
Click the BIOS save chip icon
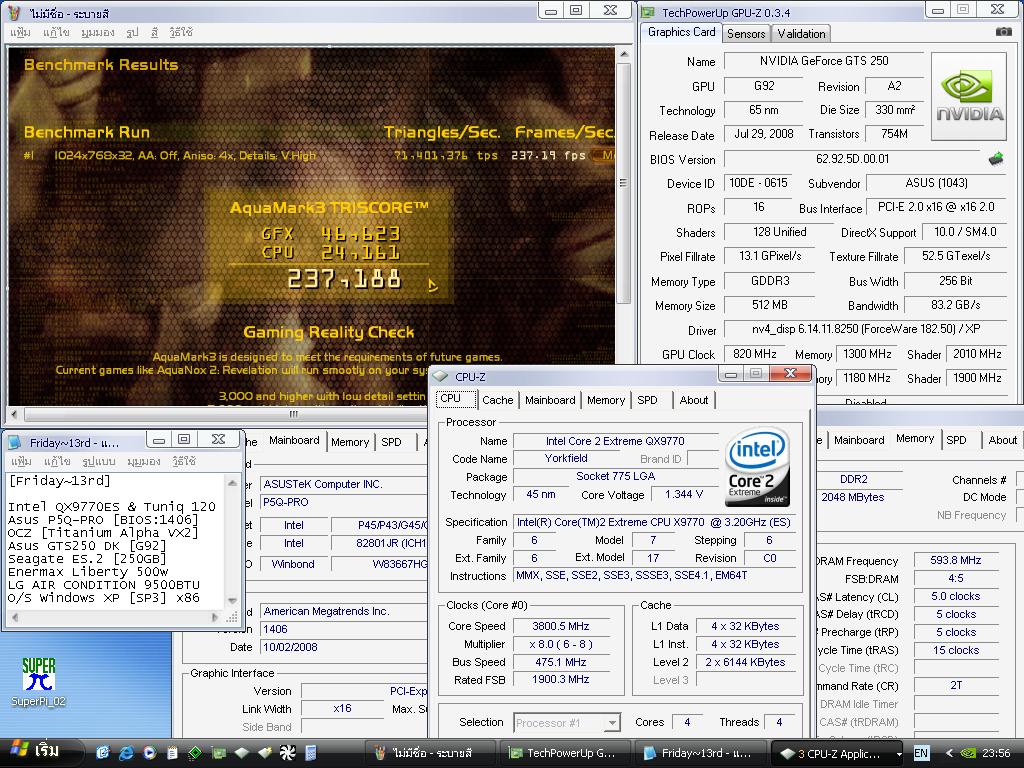point(995,159)
